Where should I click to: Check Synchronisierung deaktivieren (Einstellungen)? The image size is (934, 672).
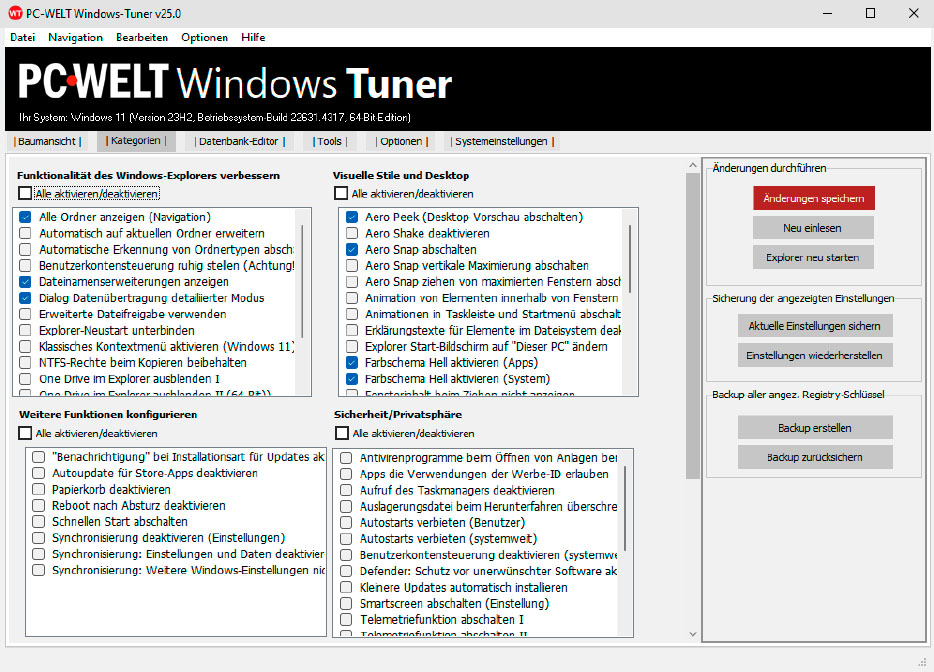point(39,537)
